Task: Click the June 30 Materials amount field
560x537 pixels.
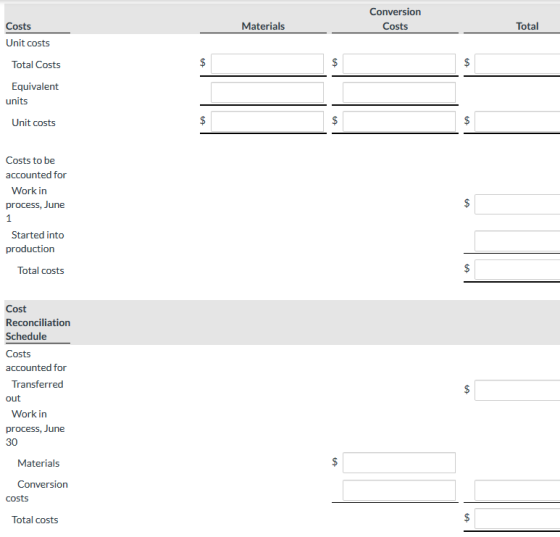Action: pyautogui.click(x=399, y=462)
